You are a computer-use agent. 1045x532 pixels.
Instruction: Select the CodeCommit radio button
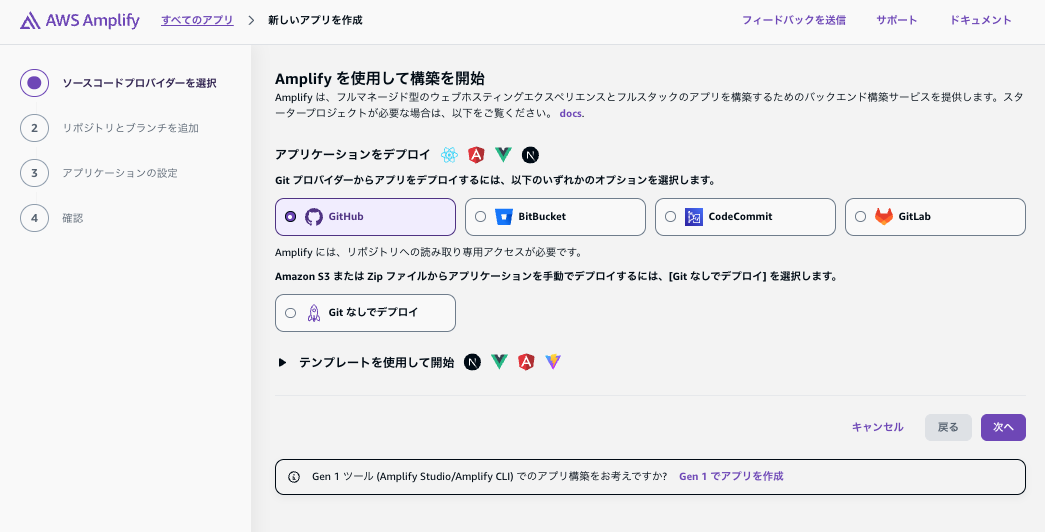point(670,217)
